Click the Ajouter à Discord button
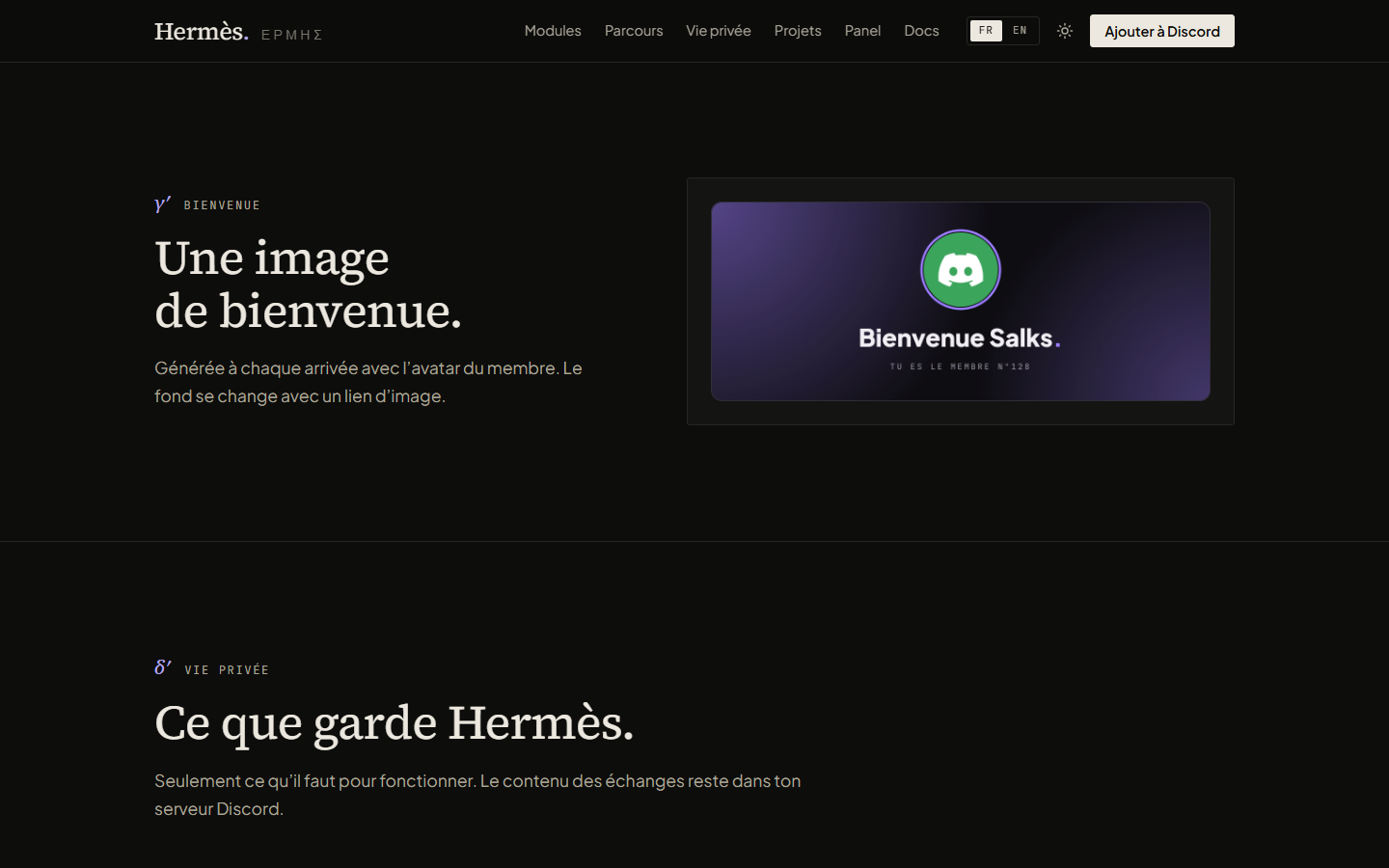1389x868 pixels. [x=1162, y=31]
